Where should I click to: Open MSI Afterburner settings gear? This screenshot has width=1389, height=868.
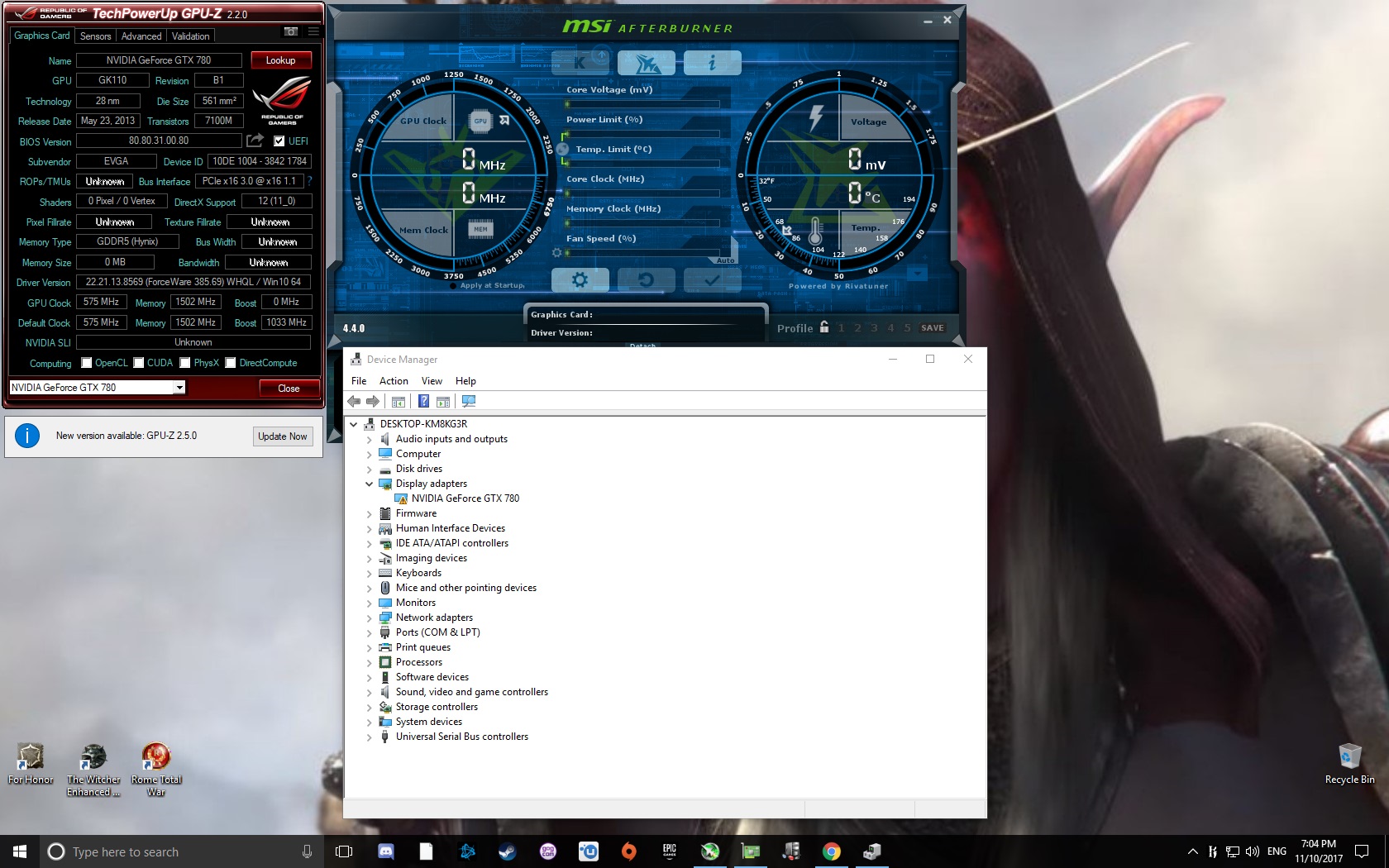click(x=580, y=280)
